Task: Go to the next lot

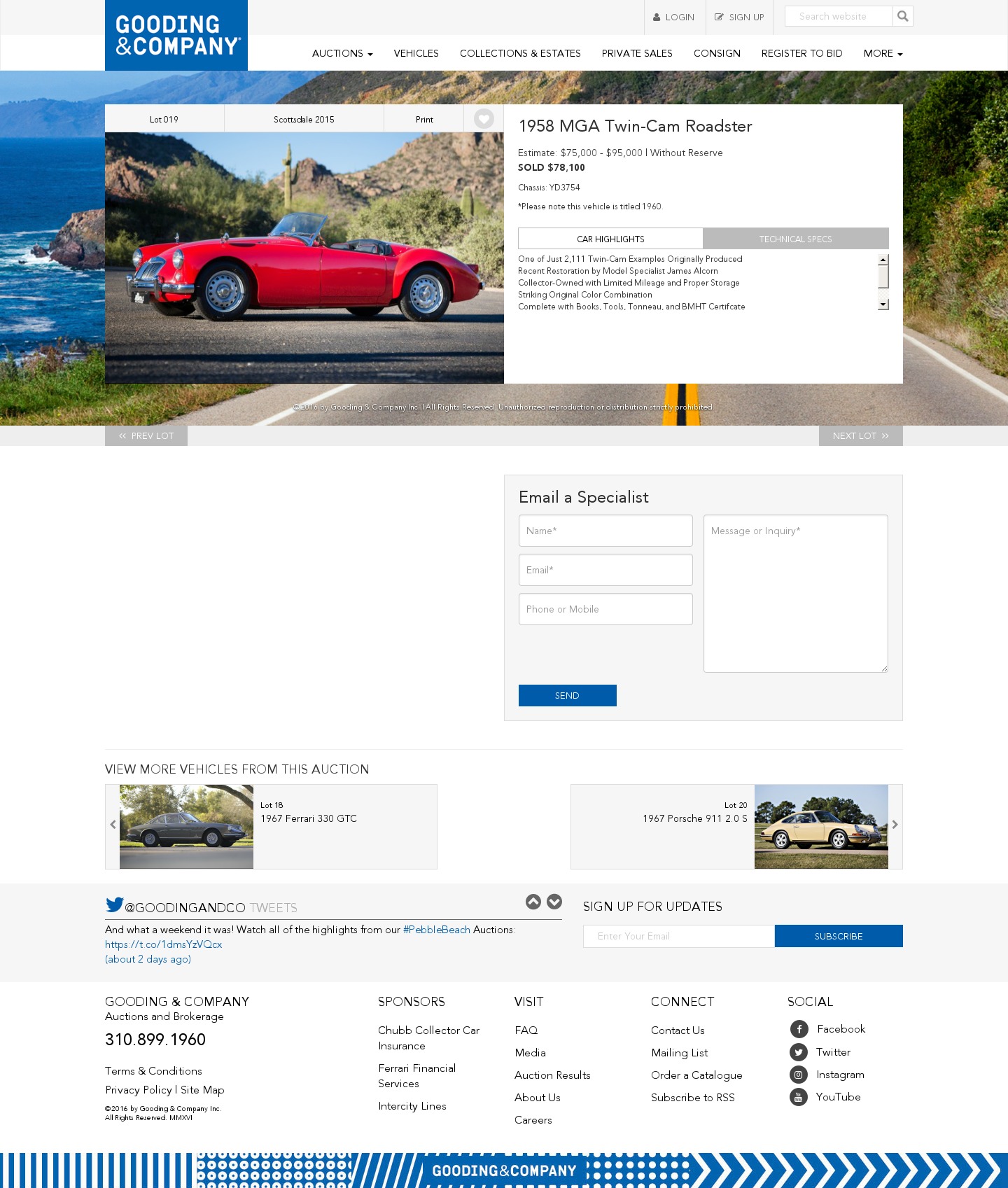Action: [x=861, y=435]
